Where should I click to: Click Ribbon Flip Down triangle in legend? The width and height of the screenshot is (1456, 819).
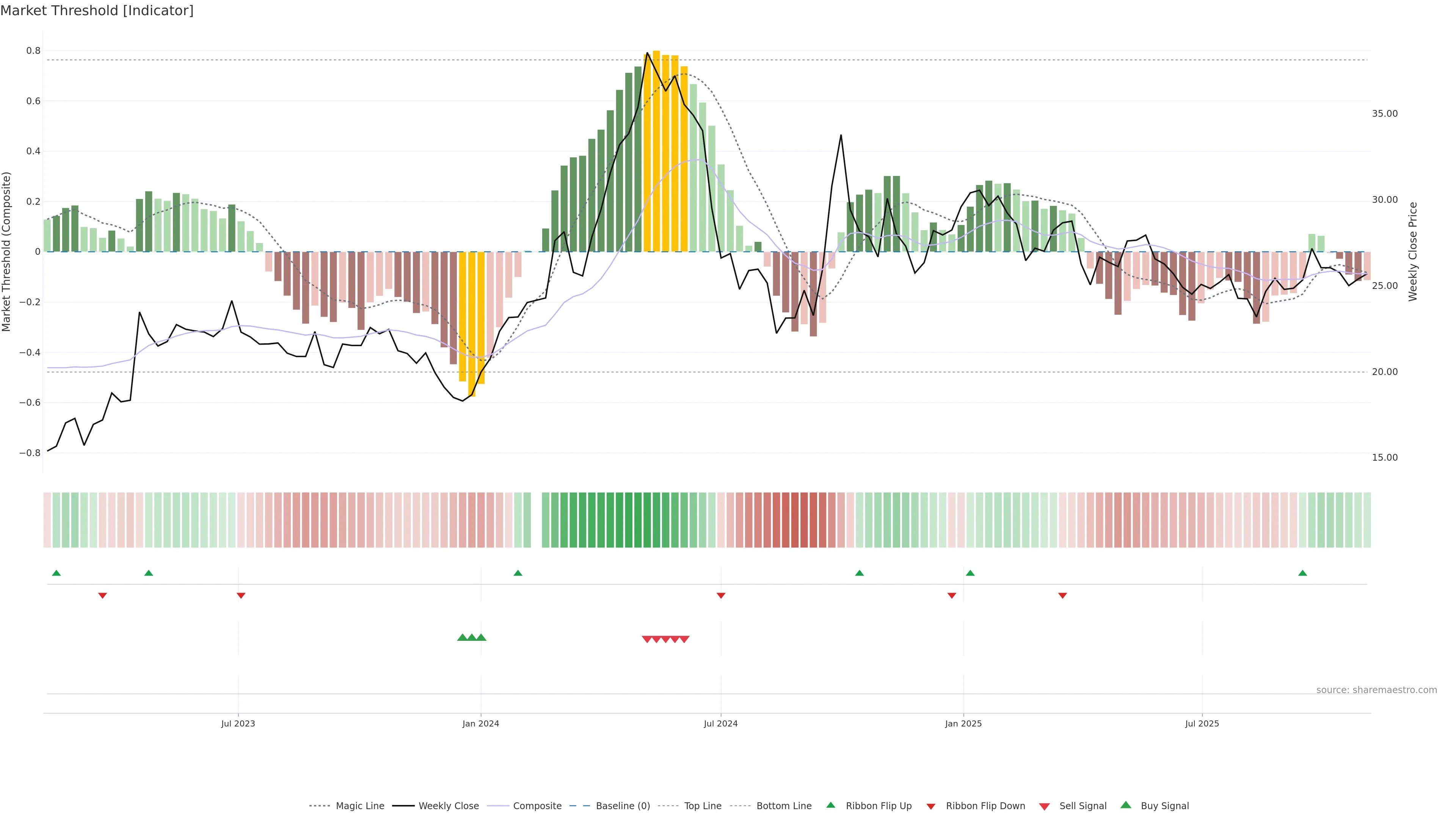coord(931,806)
